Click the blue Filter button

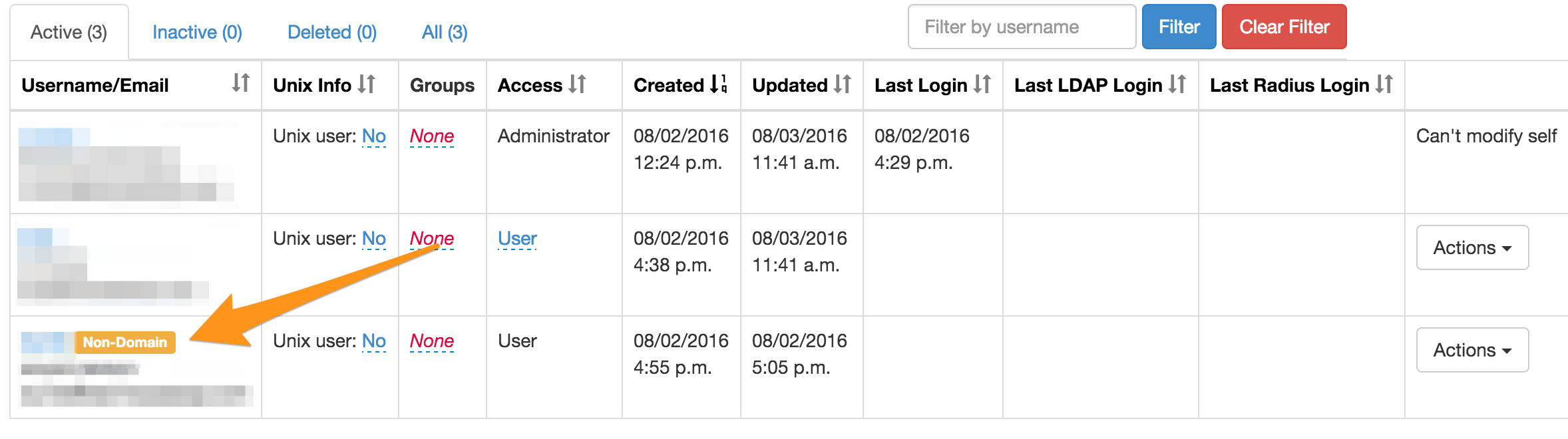pos(1179,27)
